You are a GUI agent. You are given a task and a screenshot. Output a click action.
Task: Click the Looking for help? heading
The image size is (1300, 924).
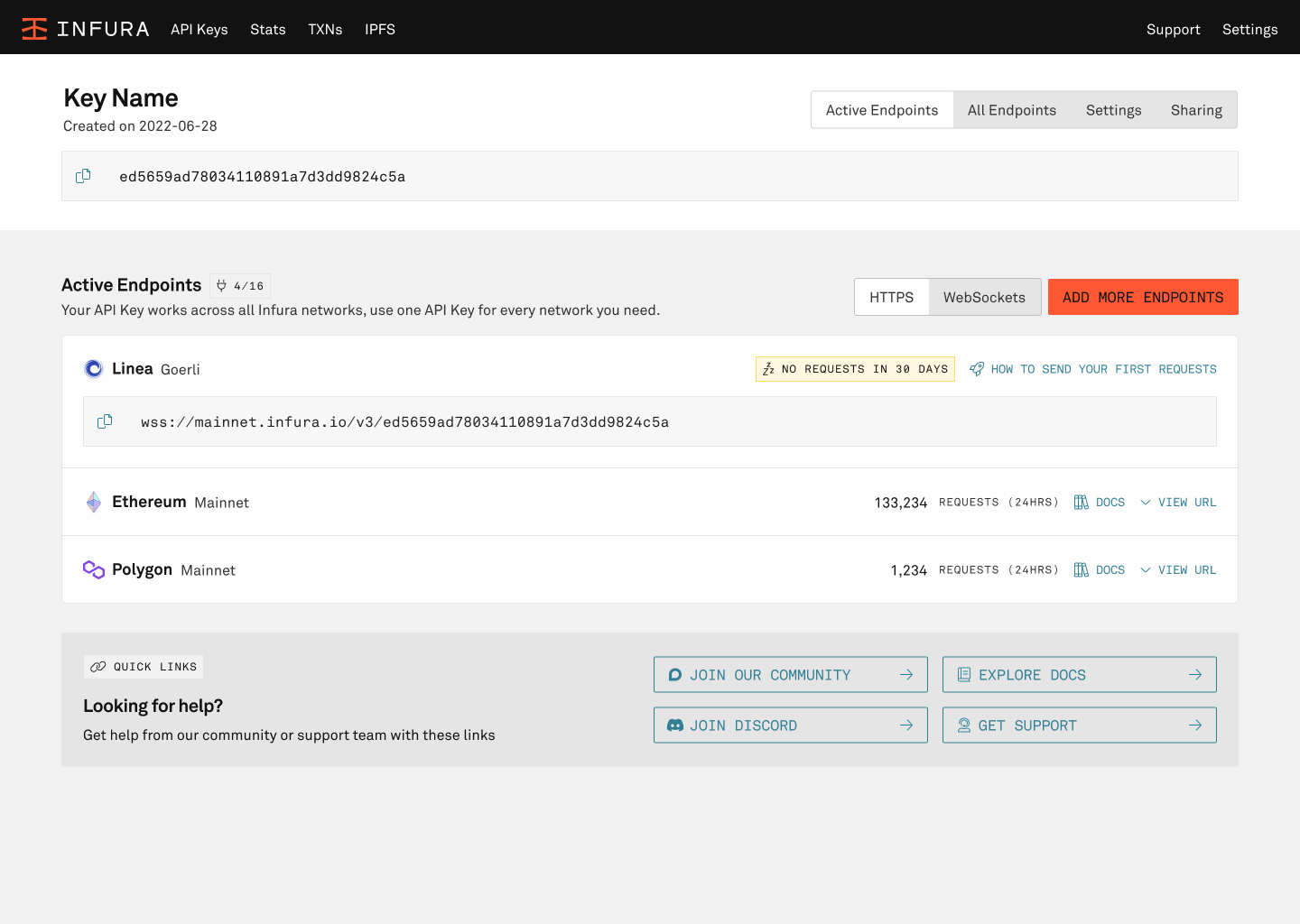(153, 706)
